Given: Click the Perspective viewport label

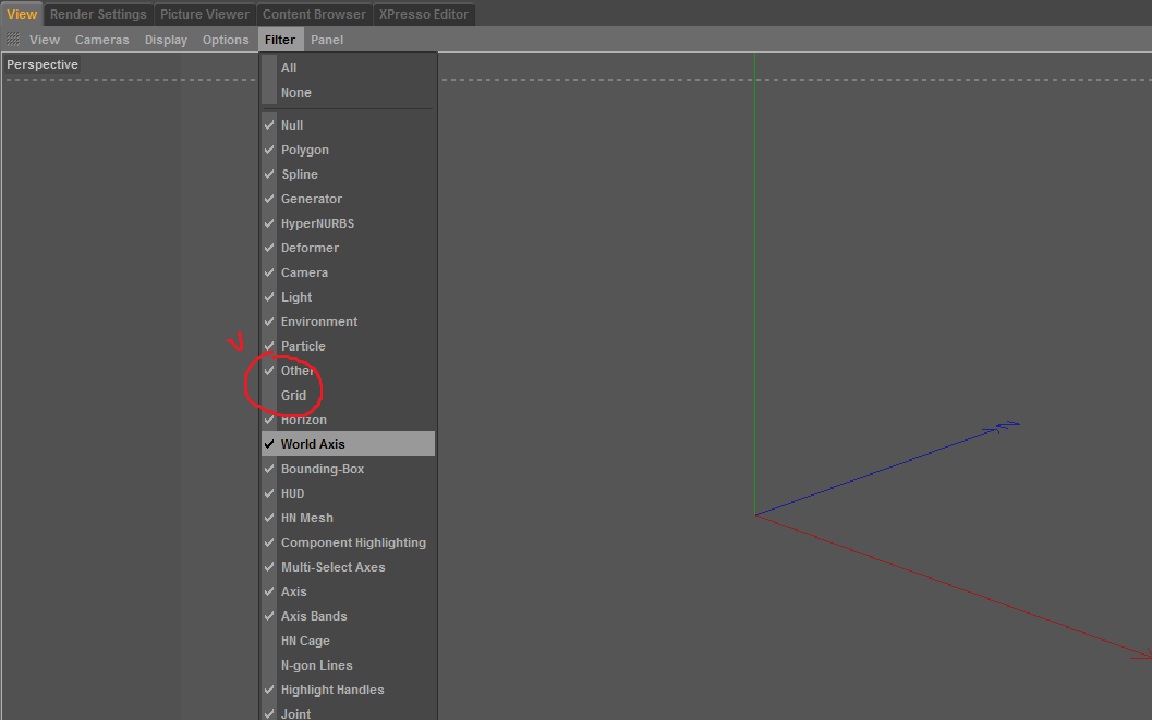Looking at the screenshot, I should pos(42,65).
